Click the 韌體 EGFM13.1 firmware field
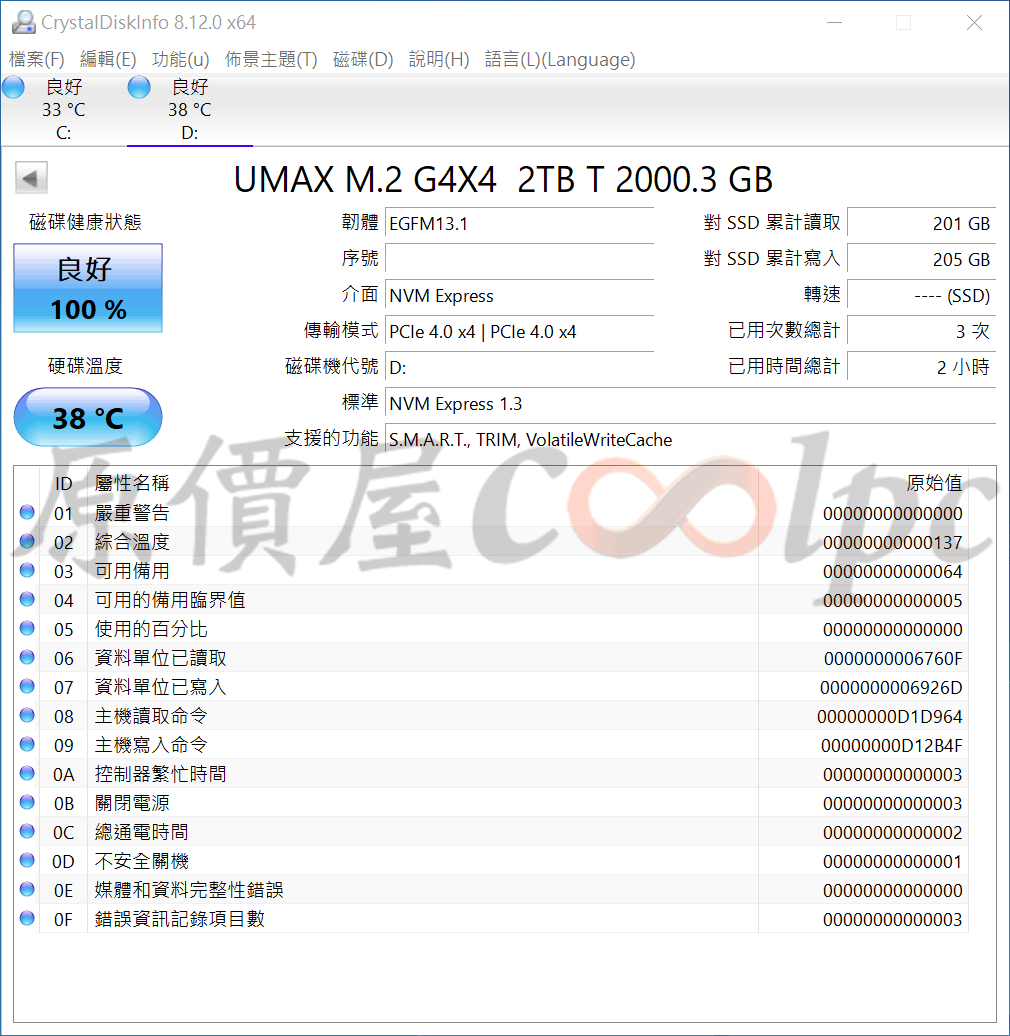1010x1036 pixels. point(519,224)
